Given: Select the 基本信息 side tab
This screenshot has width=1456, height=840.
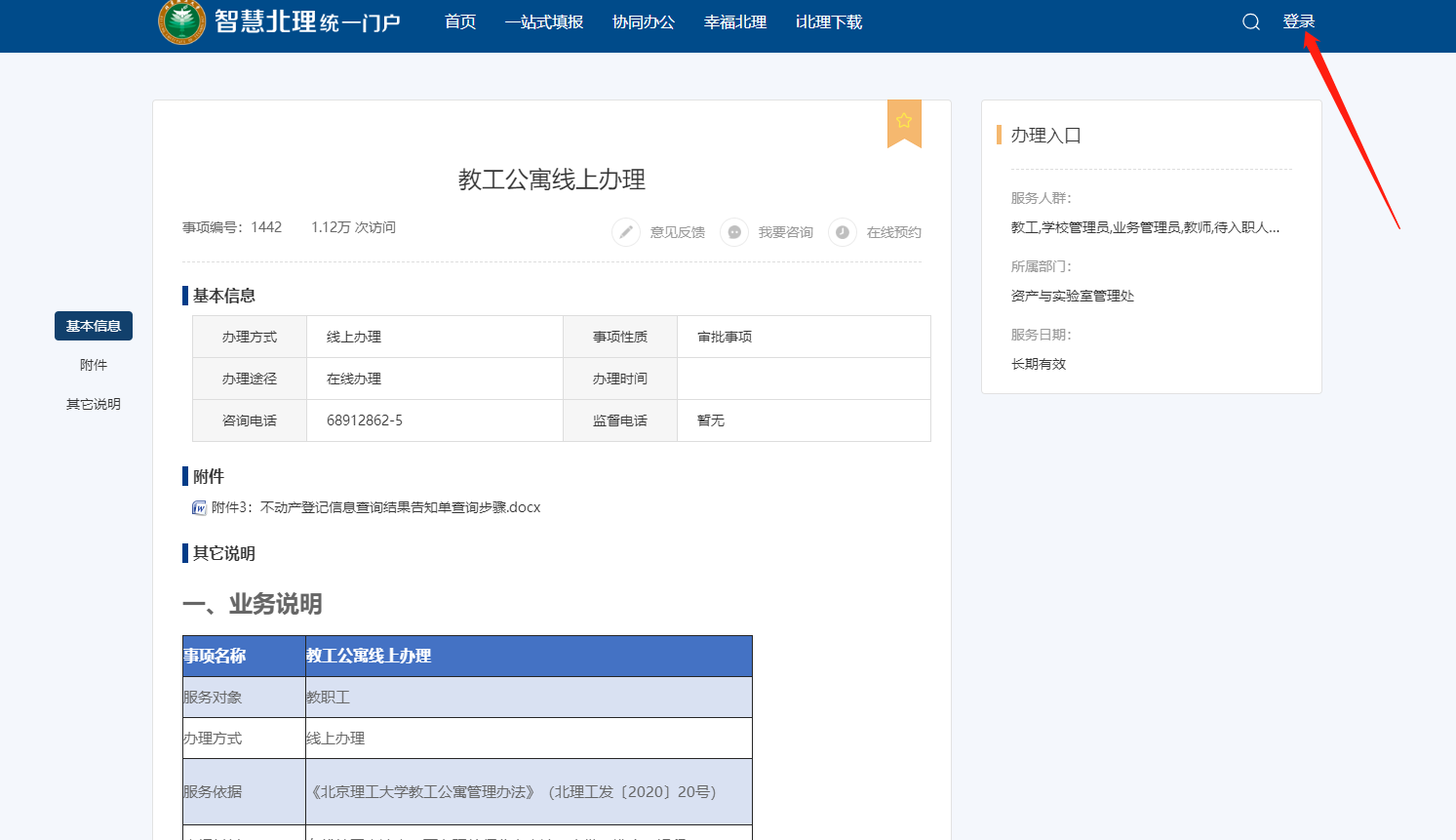Looking at the screenshot, I should [x=94, y=326].
